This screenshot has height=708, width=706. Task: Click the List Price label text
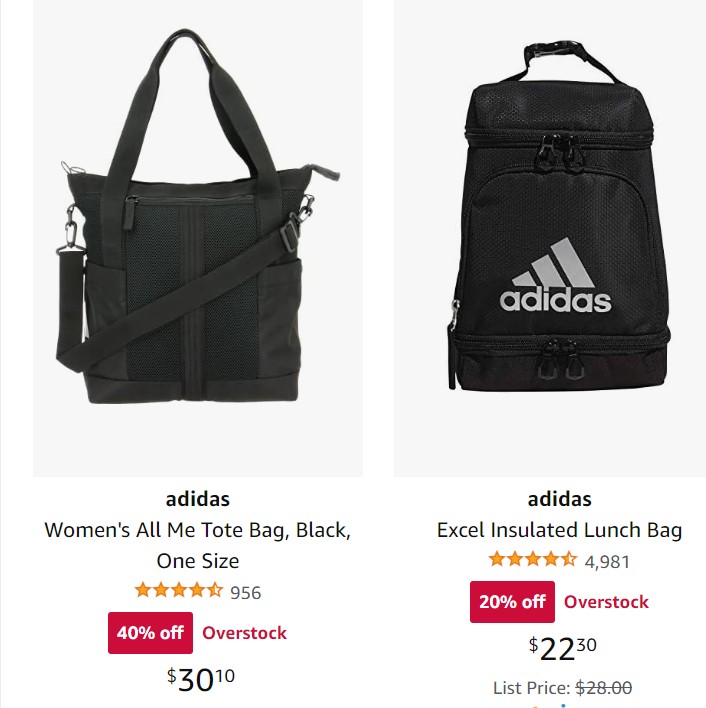tap(532, 688)
